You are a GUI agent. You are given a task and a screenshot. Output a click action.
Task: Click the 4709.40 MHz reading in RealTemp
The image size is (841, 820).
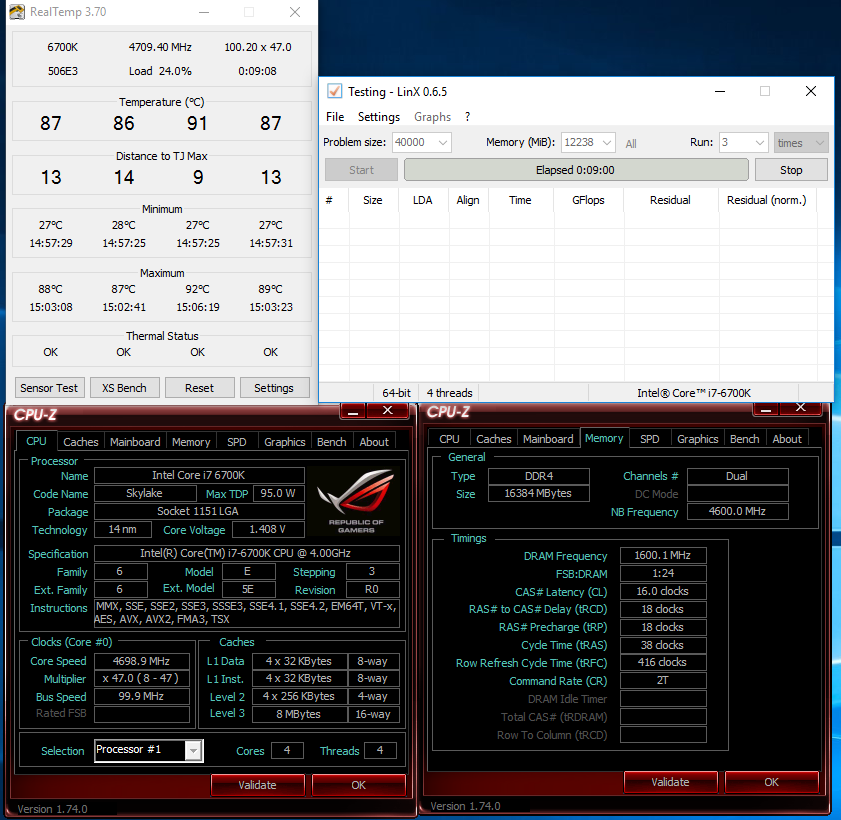pos(160,47)
